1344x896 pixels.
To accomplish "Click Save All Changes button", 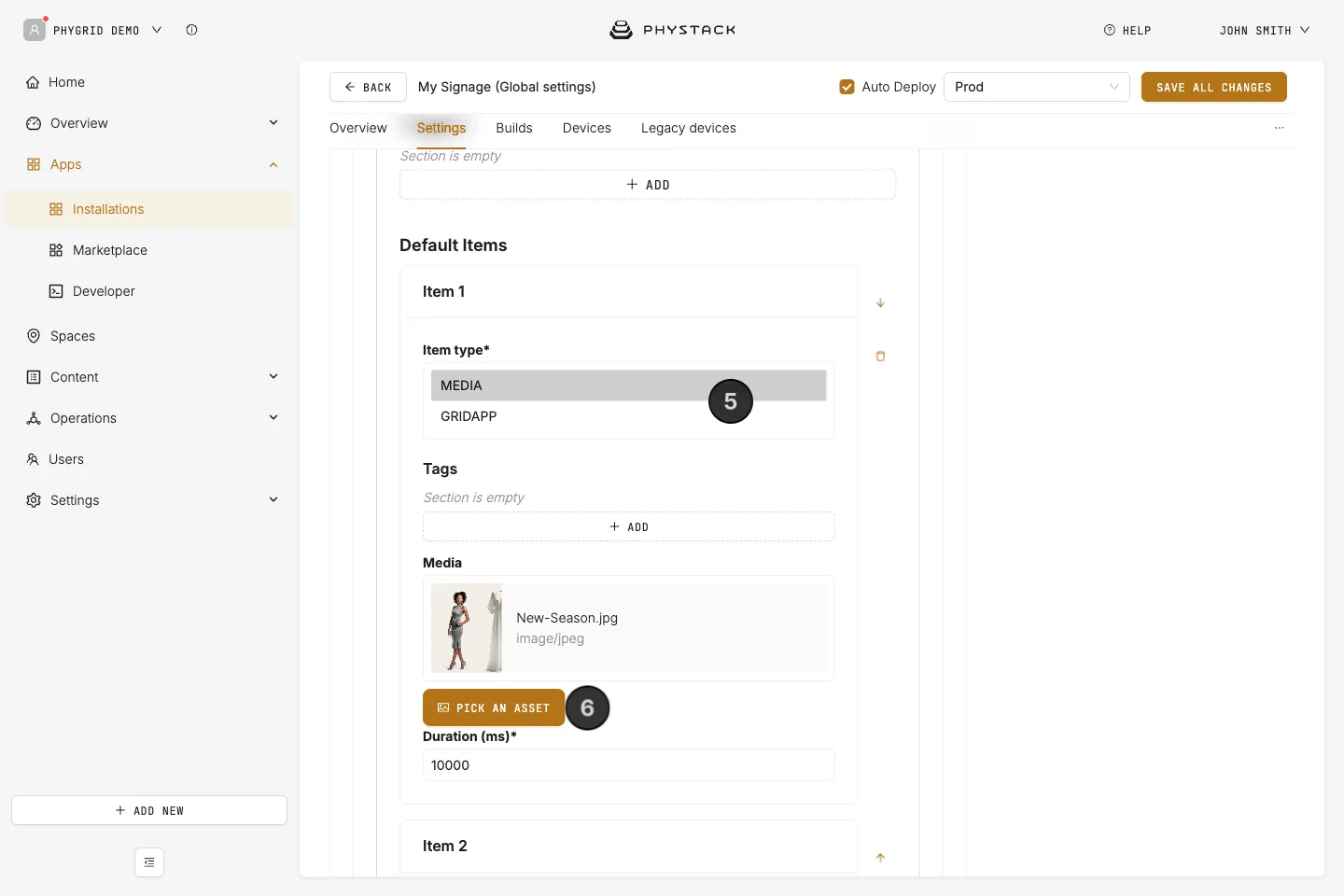I will point(1214,87).
